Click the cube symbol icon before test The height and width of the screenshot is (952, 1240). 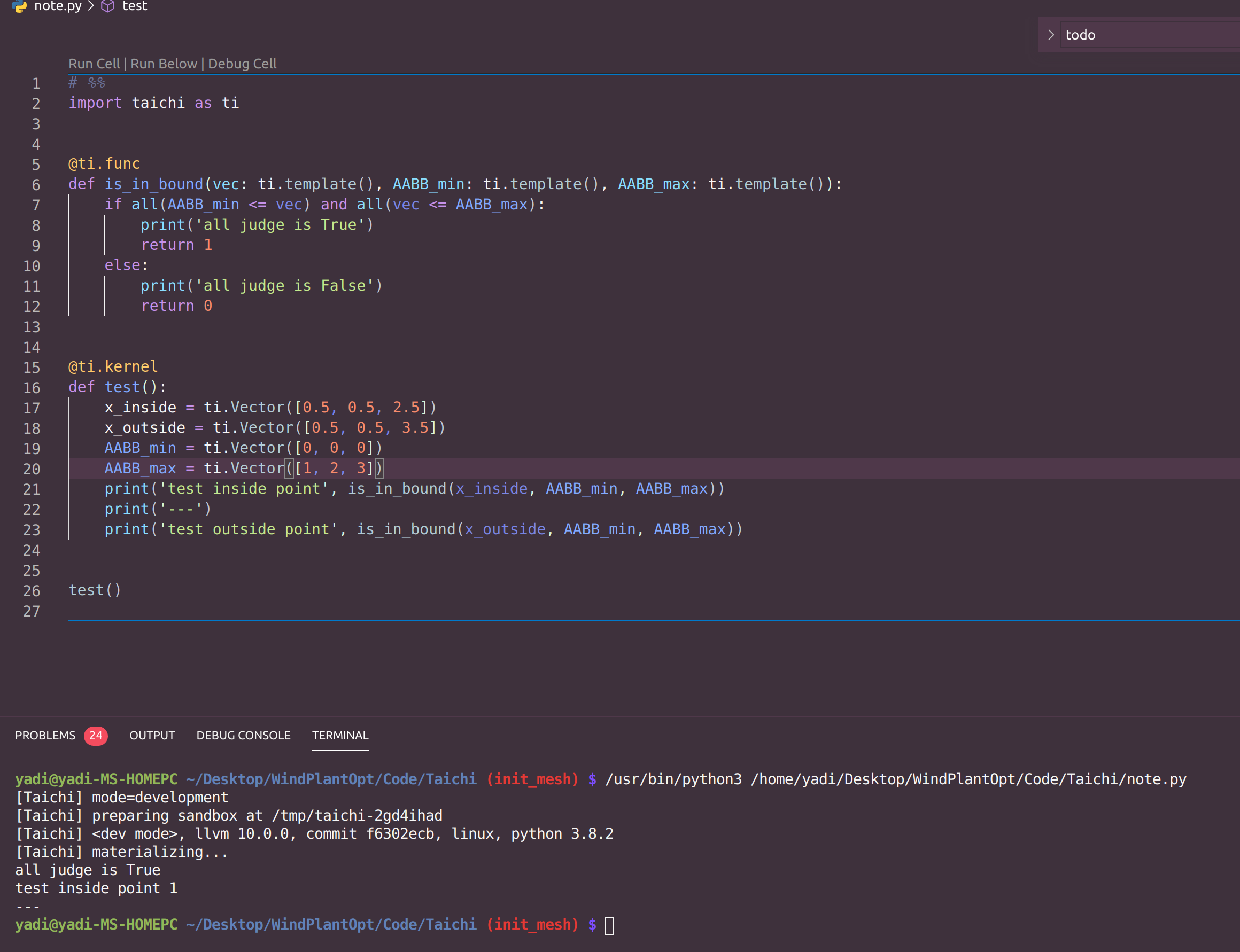pyautogui.click(x=108, y=7)
